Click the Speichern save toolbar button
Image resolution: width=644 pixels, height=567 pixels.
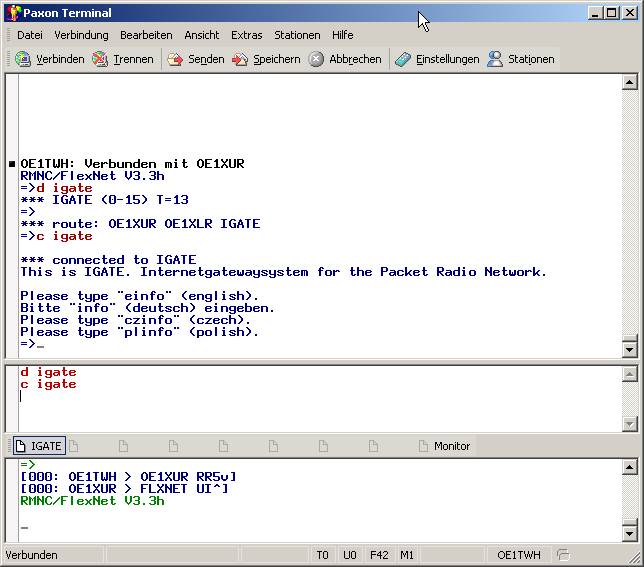coord(266,60)
